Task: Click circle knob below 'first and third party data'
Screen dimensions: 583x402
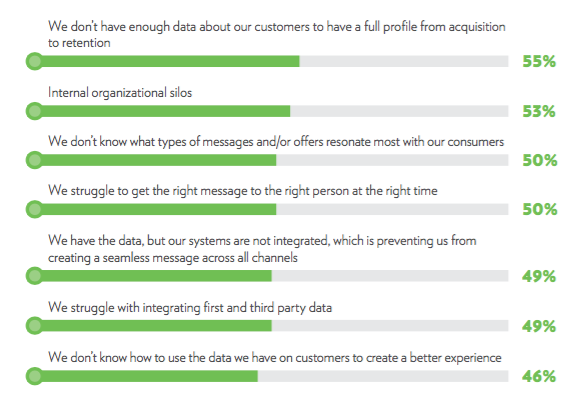Action: point(35,325)
